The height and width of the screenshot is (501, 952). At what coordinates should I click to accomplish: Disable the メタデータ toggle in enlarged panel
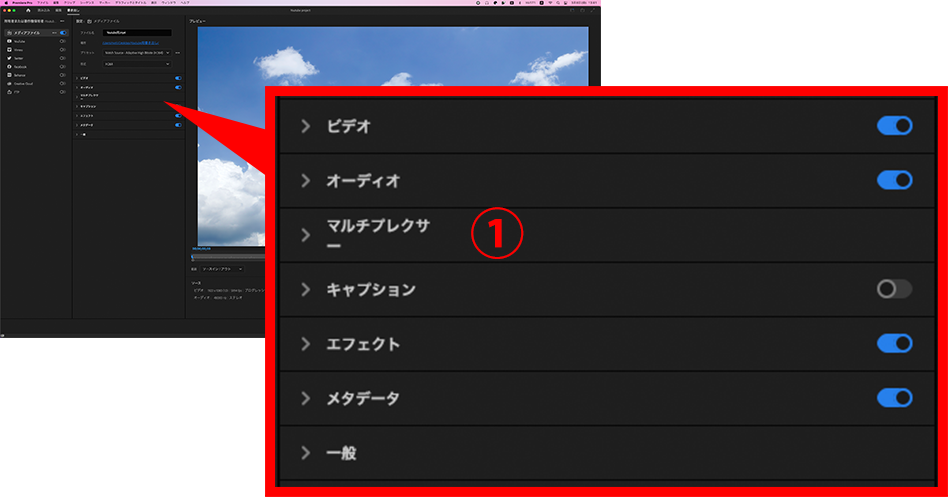click(894, 398)
